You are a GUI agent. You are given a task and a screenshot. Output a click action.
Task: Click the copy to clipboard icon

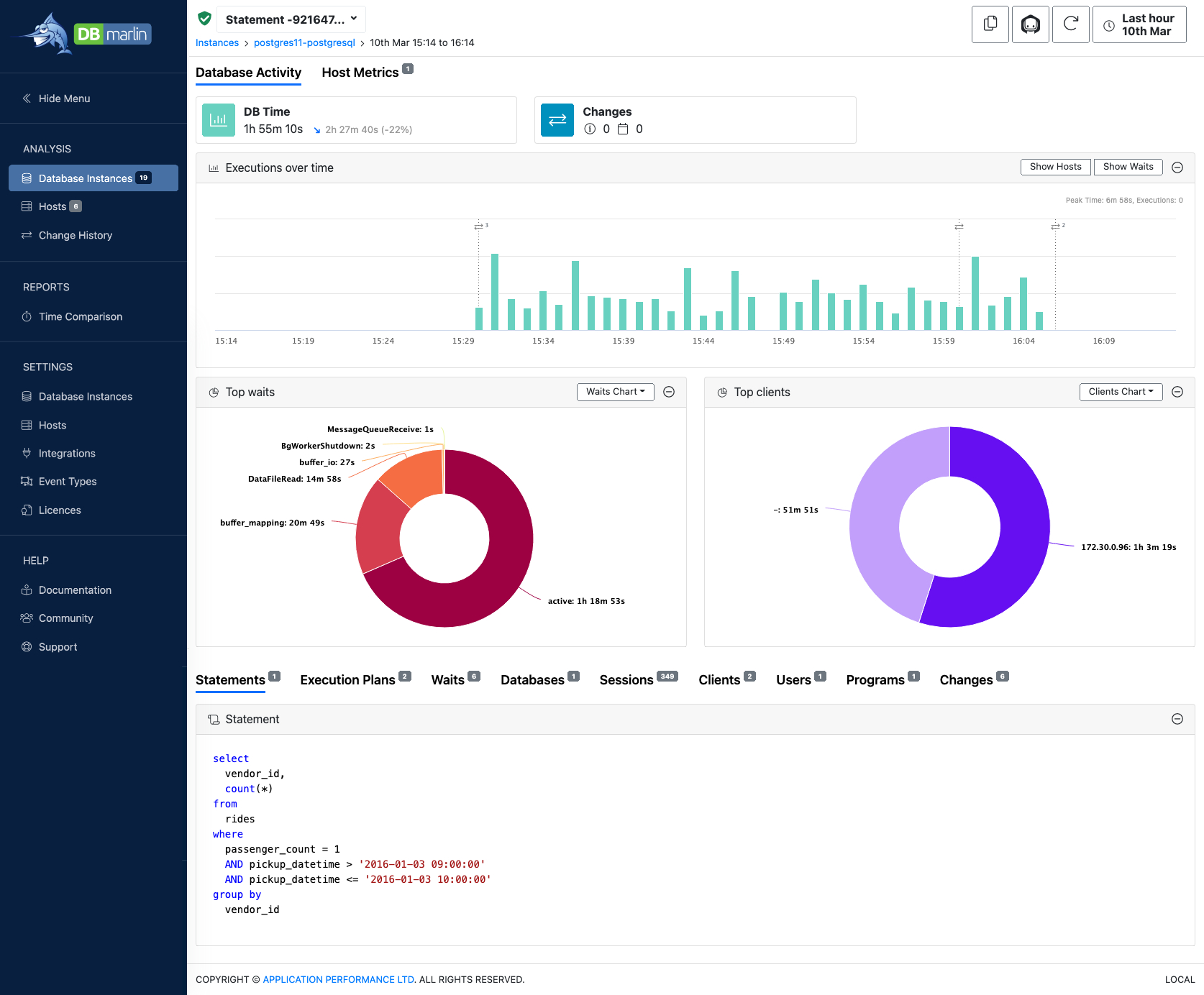point(990,24)
